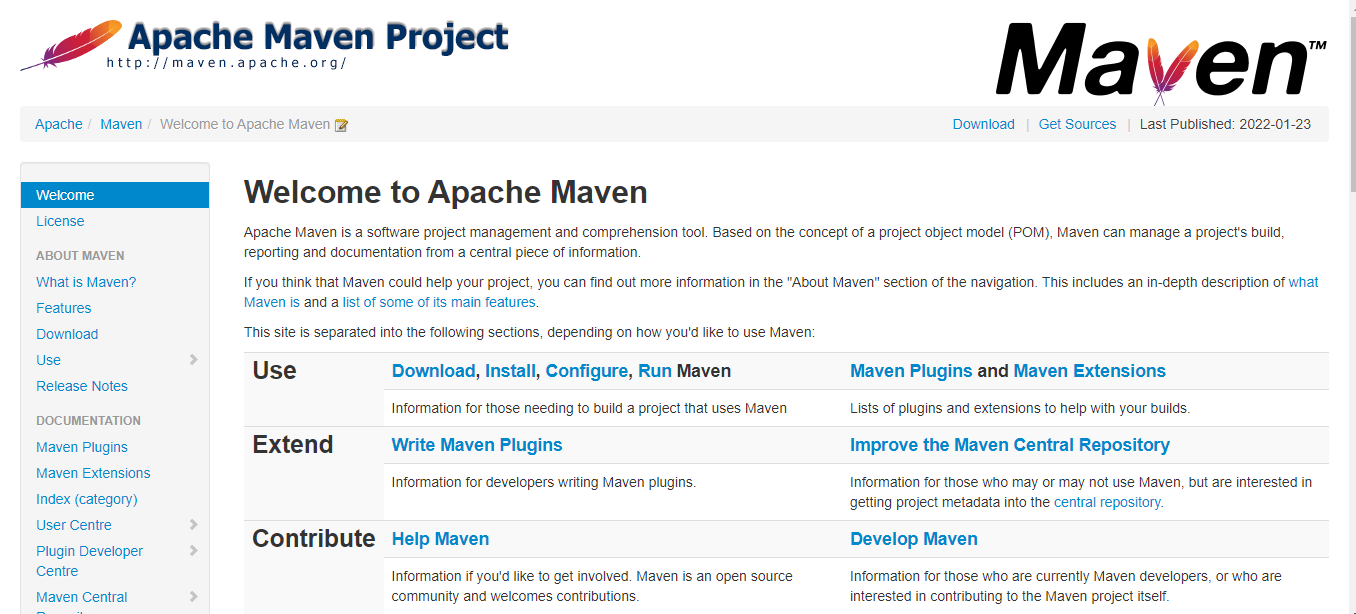Follow the 'what Maven is' link
The height and width of the screenshot is (614, 1356).
tap(1303, 282)
